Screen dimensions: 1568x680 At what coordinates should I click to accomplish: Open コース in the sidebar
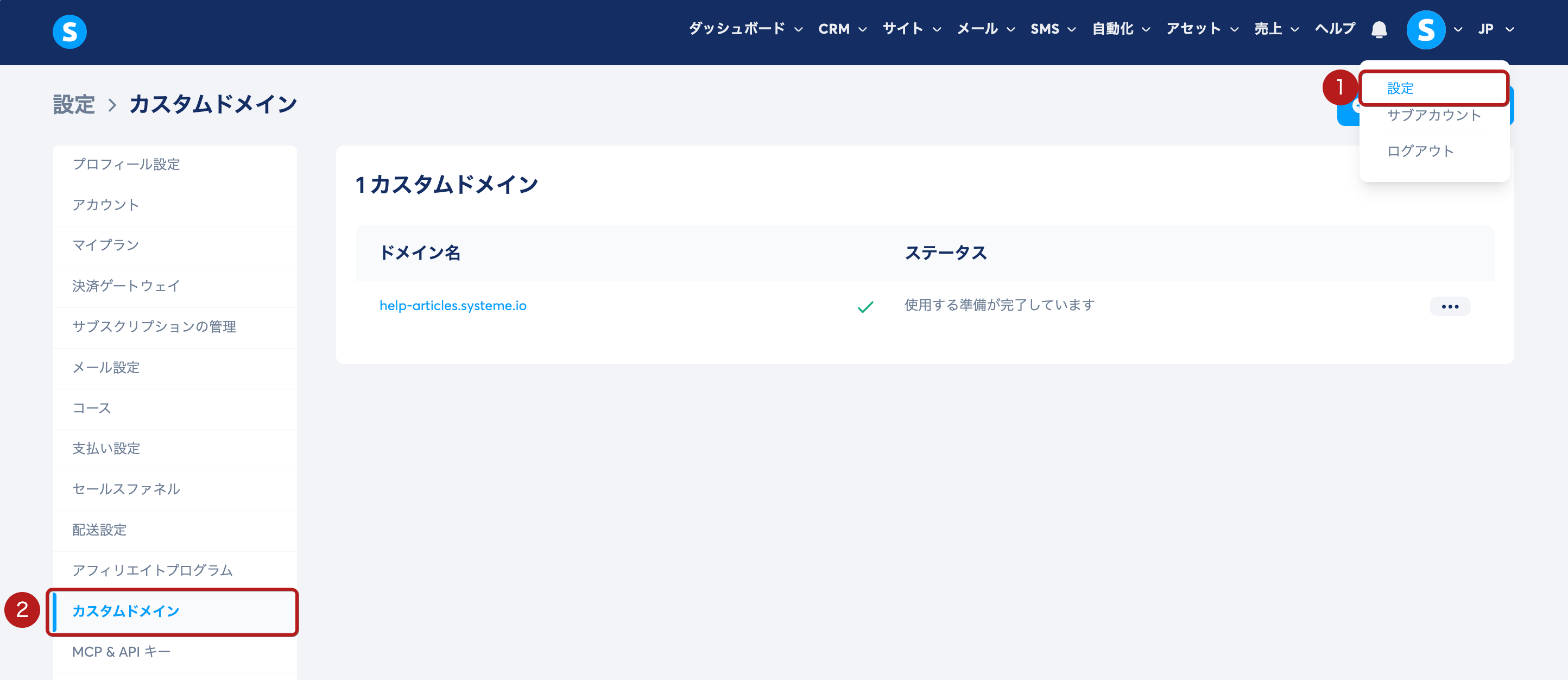click(x=175, y=408)
